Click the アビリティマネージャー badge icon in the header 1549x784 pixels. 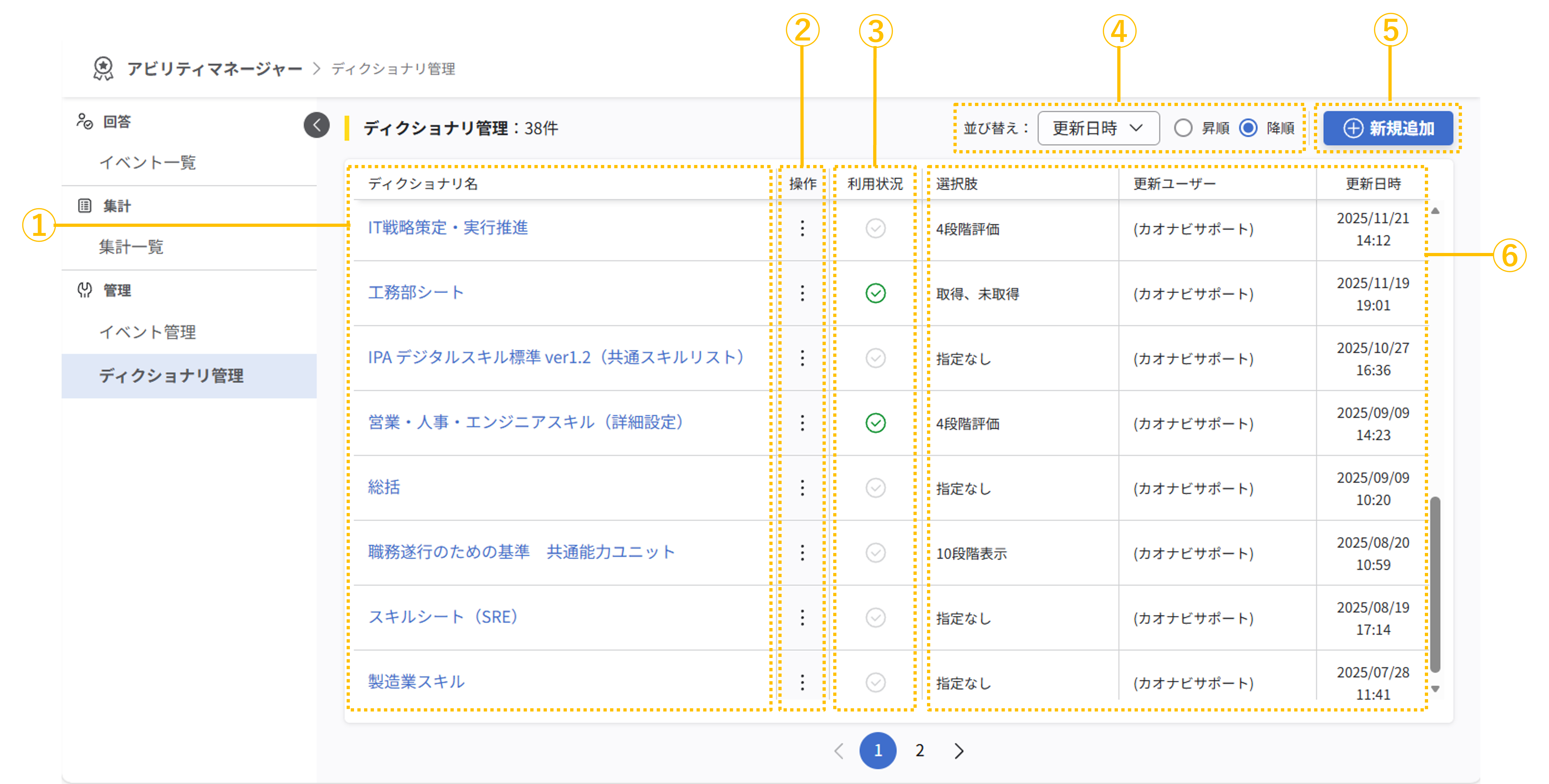coord(104,69)
